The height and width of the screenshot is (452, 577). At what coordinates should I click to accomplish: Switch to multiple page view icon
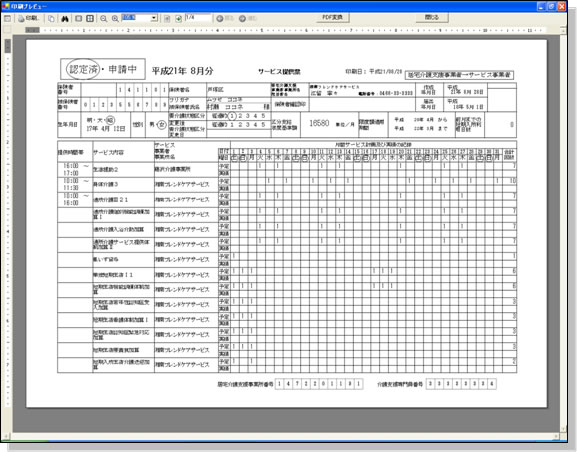pos(90,18)
